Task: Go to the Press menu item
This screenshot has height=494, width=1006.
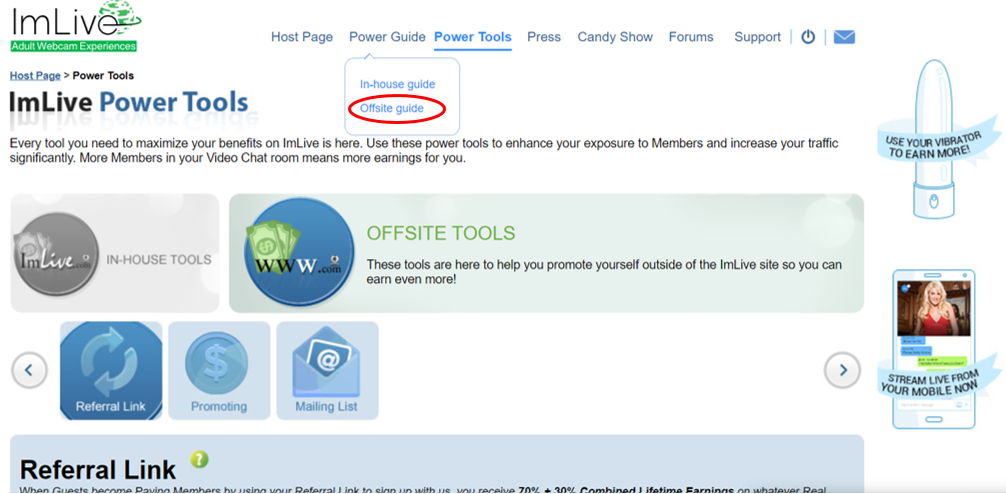Action: pyautogui.click(x=544, y=37)
